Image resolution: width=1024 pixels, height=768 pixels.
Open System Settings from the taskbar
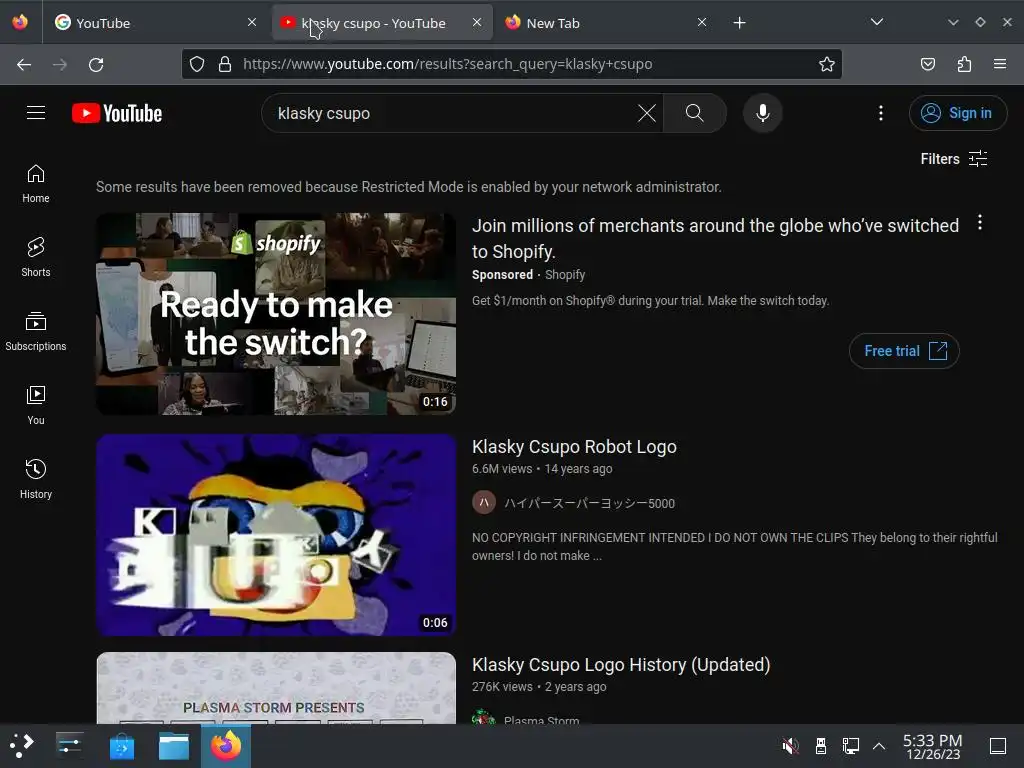tap(69, 745)
